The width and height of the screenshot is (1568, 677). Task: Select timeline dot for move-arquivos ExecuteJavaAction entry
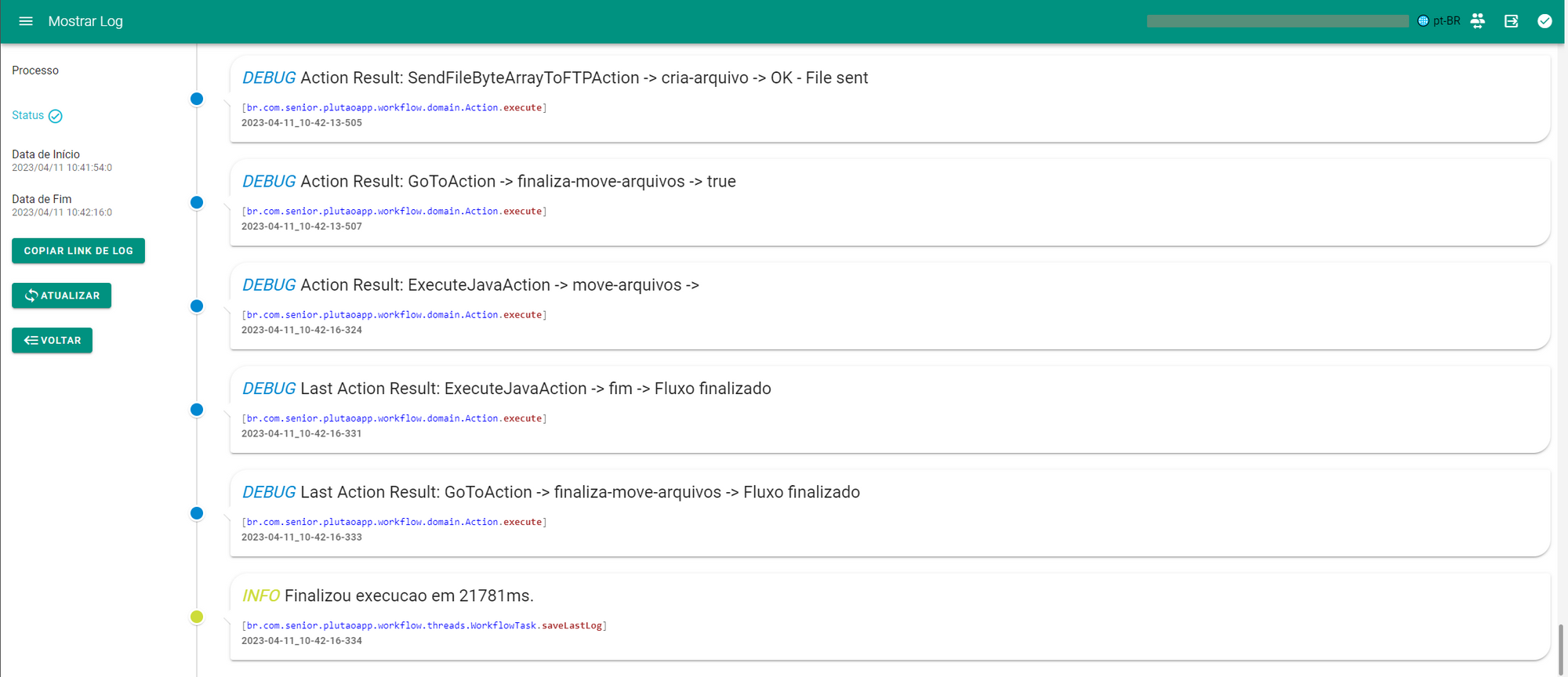tap(197, 306)
